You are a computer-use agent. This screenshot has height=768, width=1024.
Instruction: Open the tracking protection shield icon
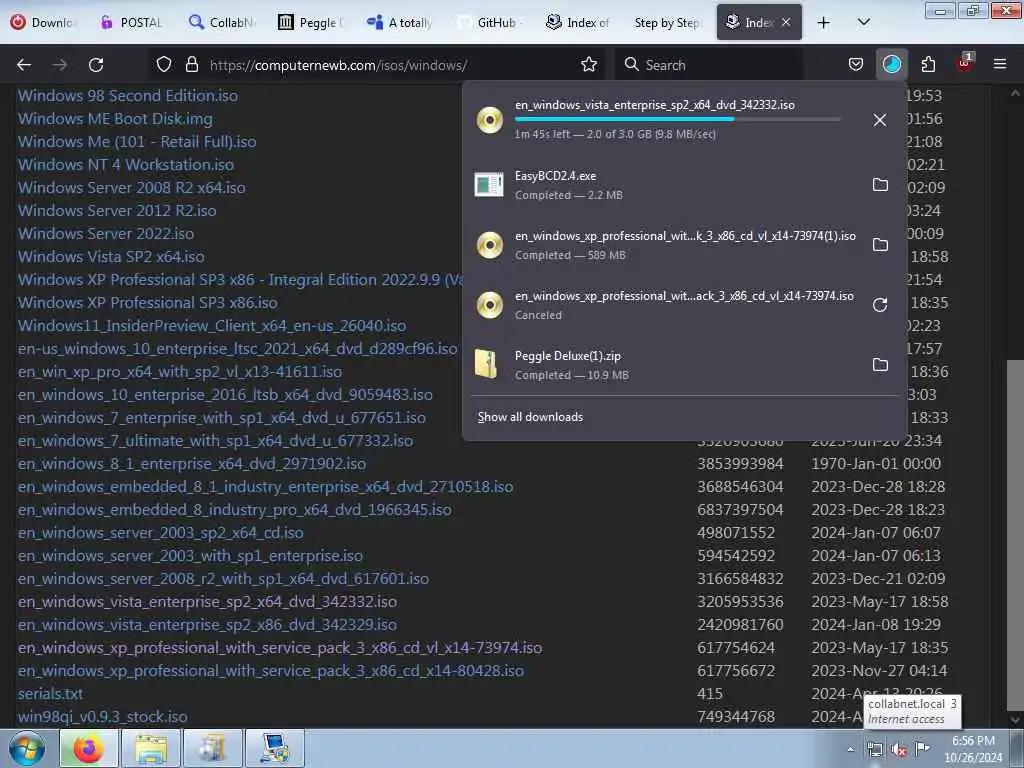click(x=164, y=65)
